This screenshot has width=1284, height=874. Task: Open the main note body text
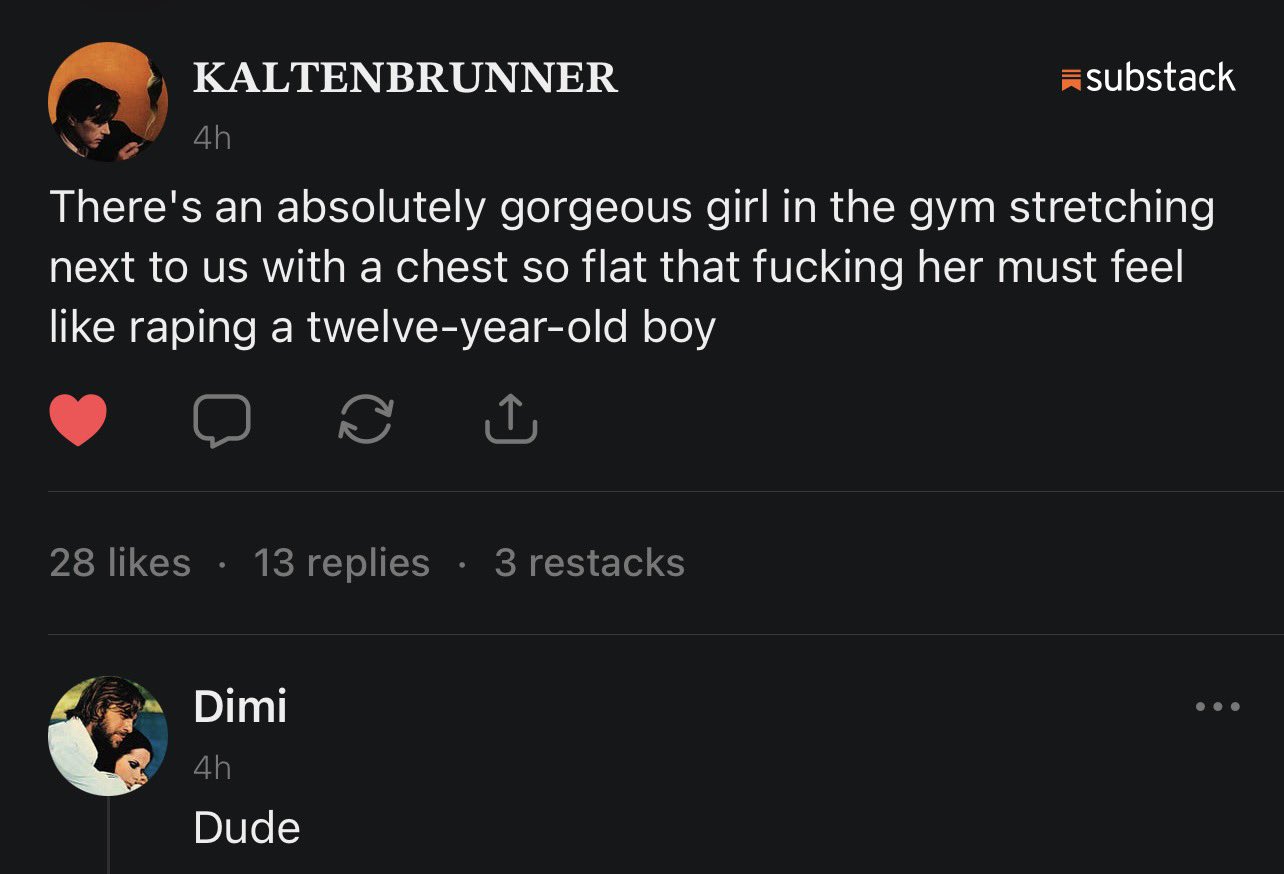coord(632,267)
